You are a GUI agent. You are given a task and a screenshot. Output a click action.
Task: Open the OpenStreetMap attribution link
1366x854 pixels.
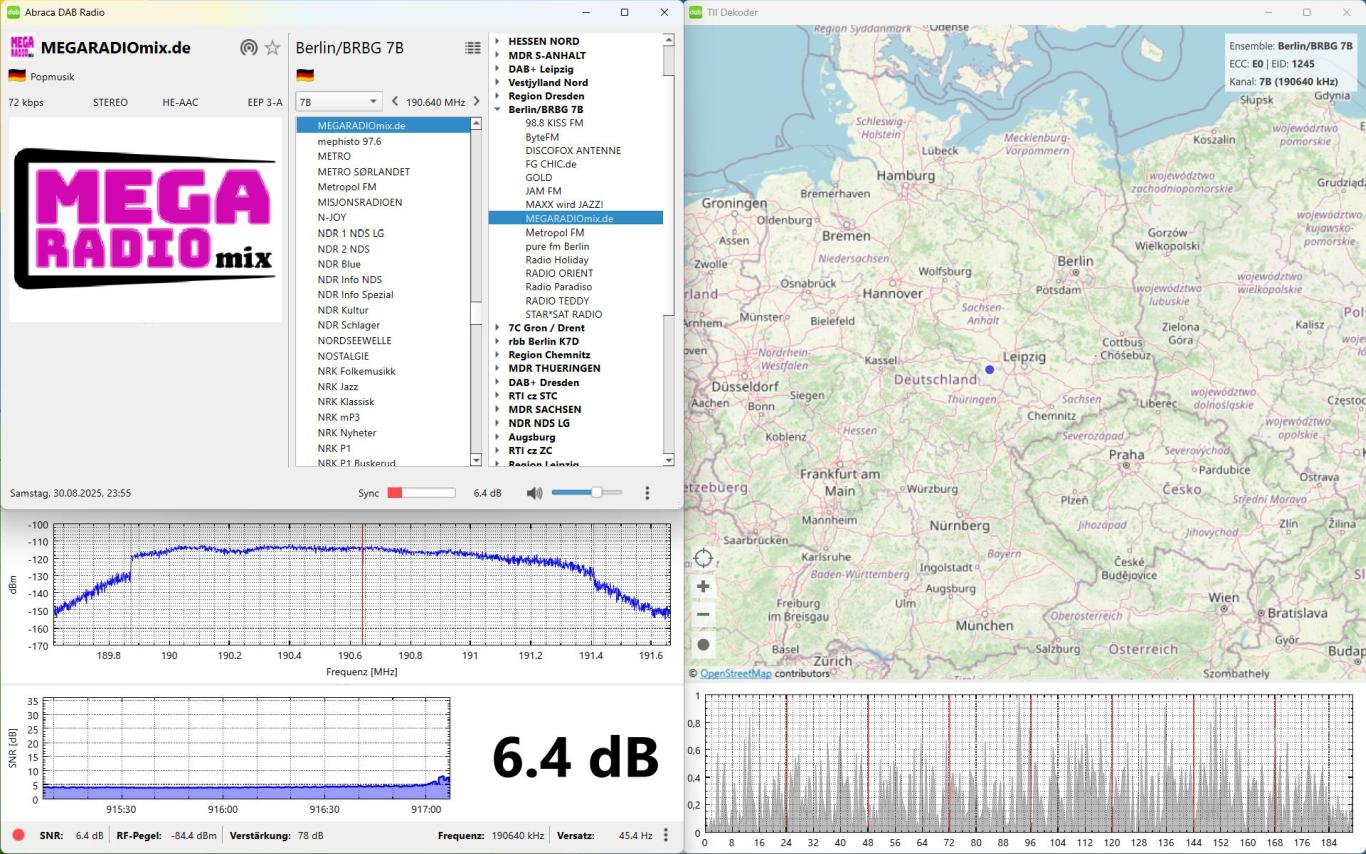pyautogui.click(x=735, y=674)
